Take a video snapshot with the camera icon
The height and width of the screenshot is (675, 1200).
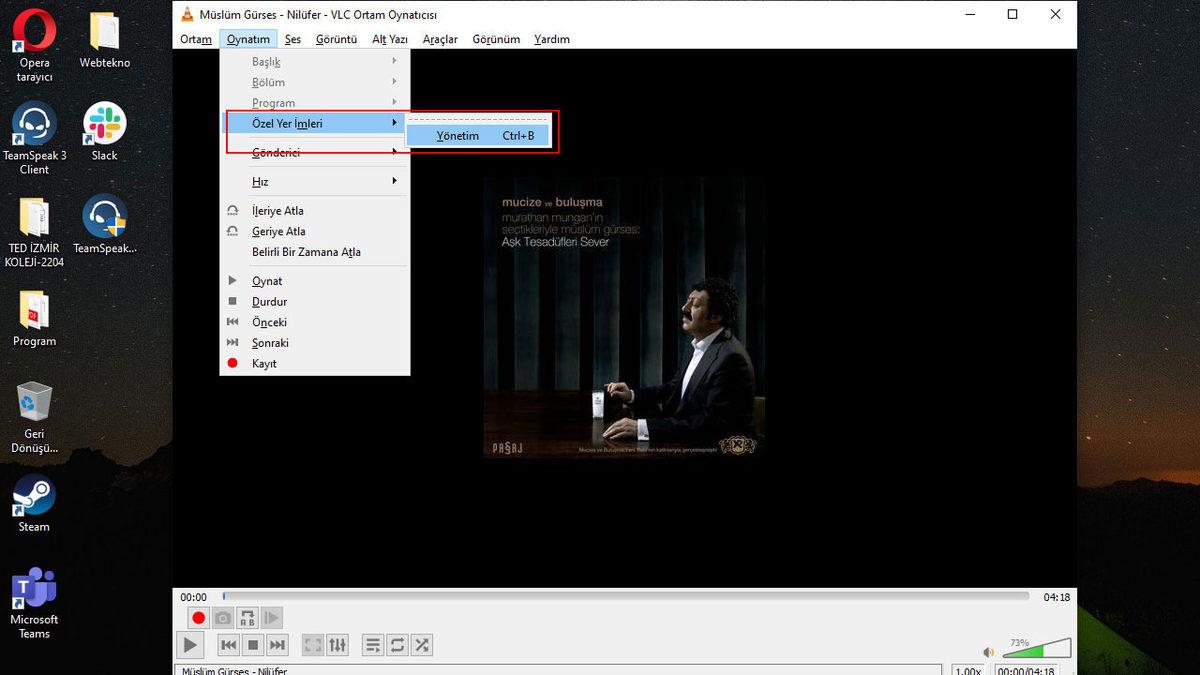pos(223,617)
